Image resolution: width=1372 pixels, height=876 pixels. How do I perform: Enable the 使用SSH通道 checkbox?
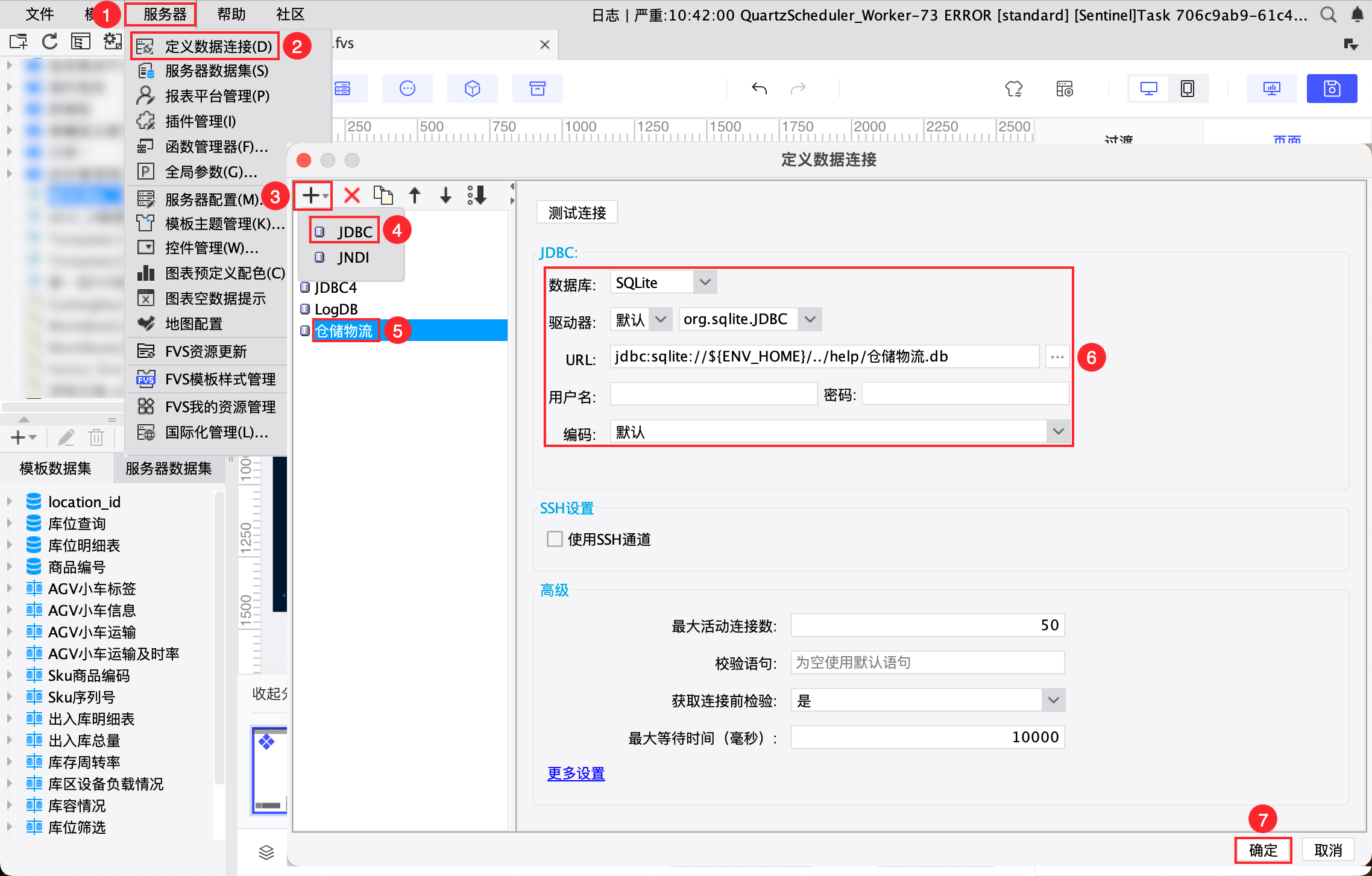(555, 539)
